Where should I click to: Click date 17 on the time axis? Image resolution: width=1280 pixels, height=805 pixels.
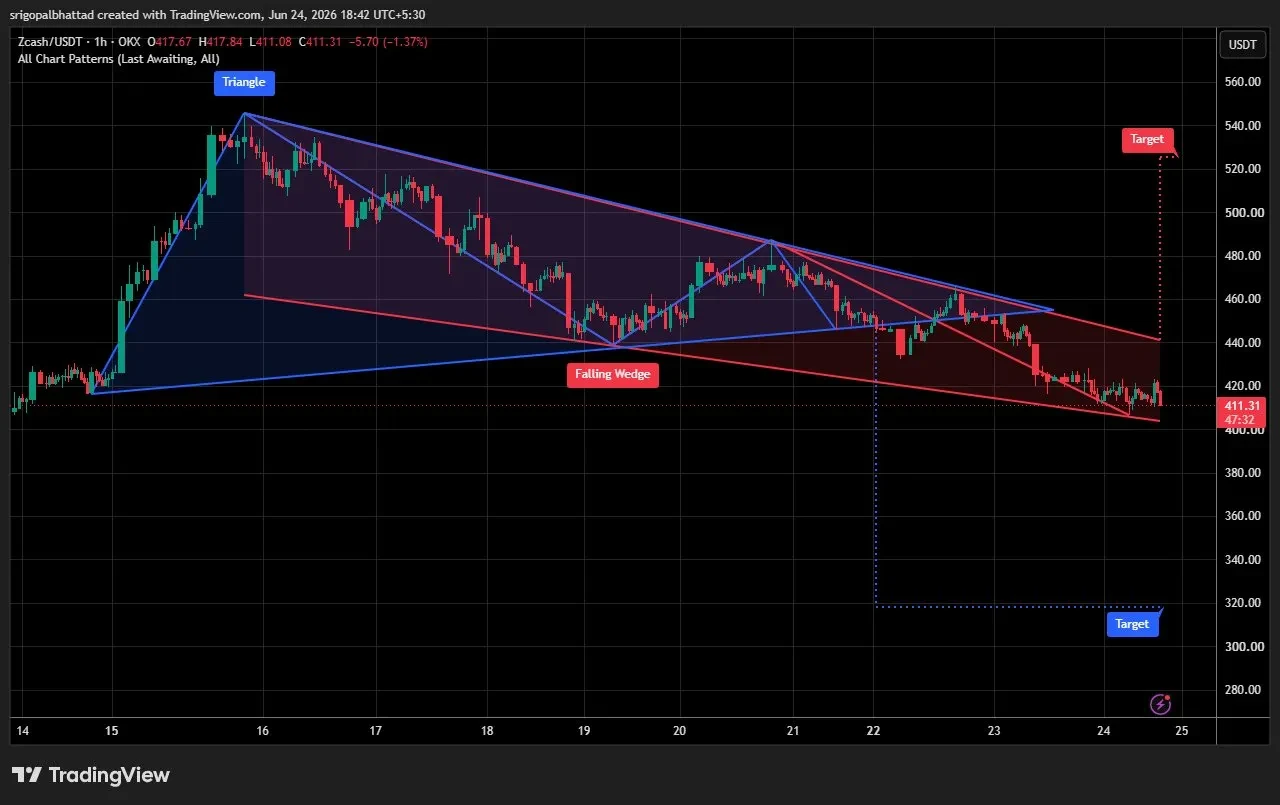pos(376,732)
